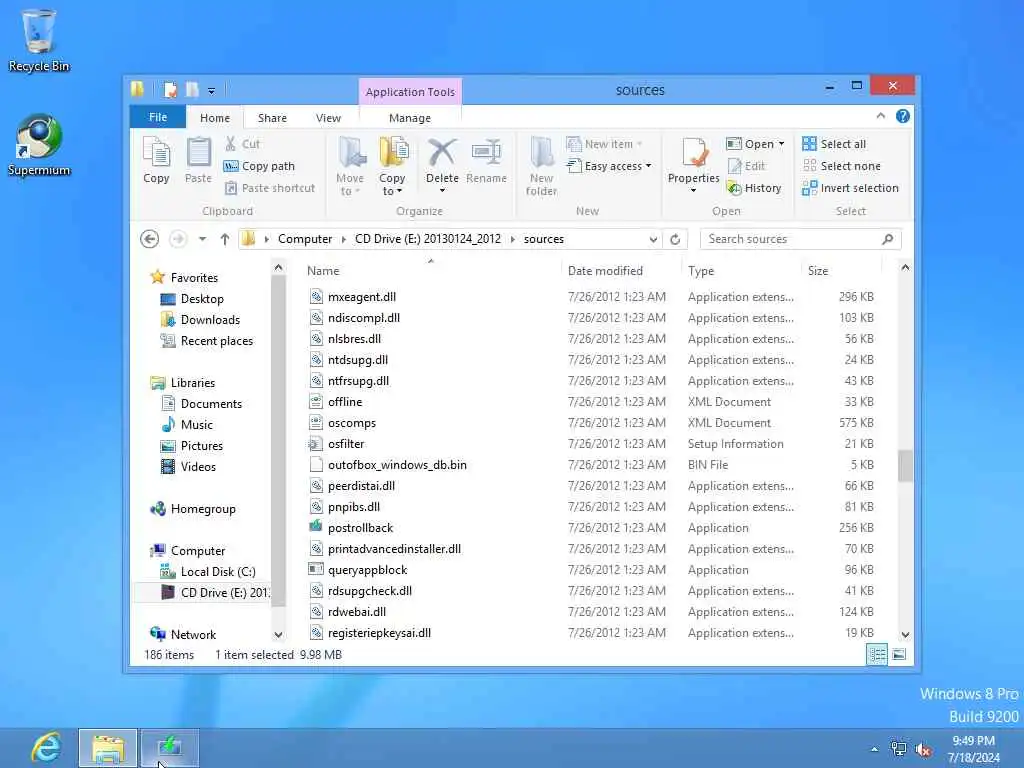Image resolution: width=1024 pixels, height=768 pixels.
Task: Click Copy path in Clipboard group
Action: point(259,166)
